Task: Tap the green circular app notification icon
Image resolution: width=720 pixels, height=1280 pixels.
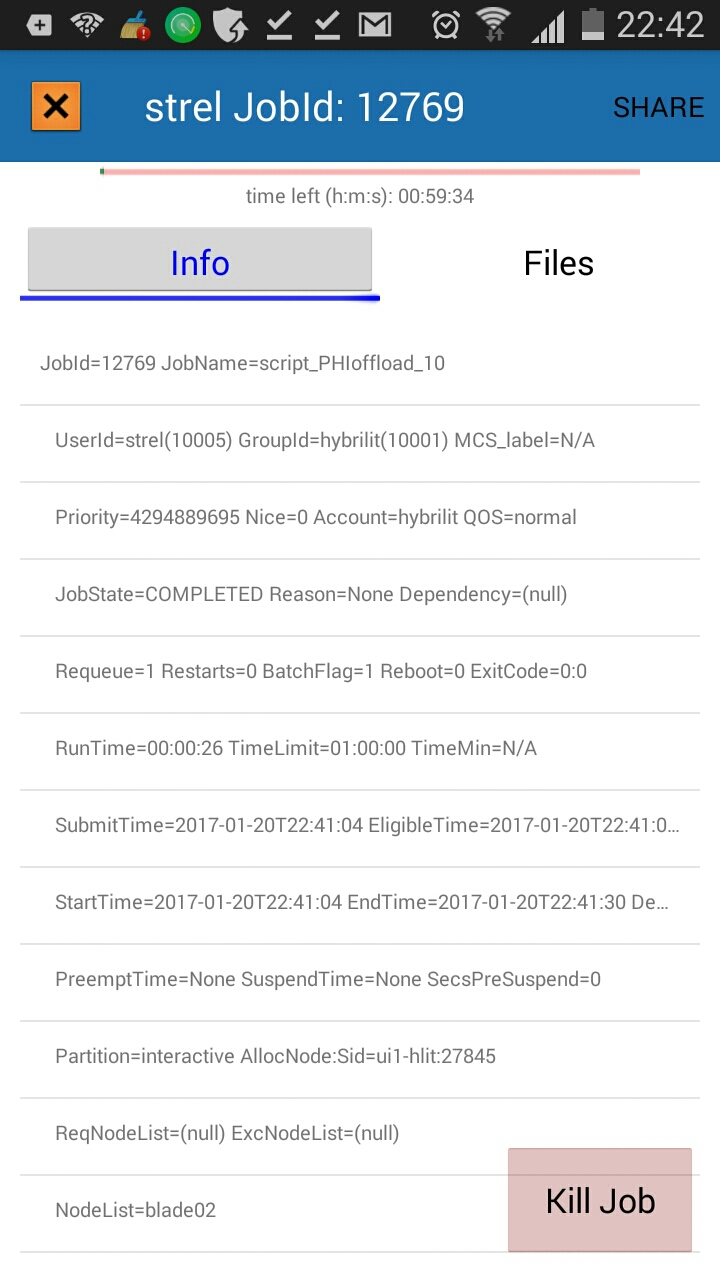Action: coord(183,24)
